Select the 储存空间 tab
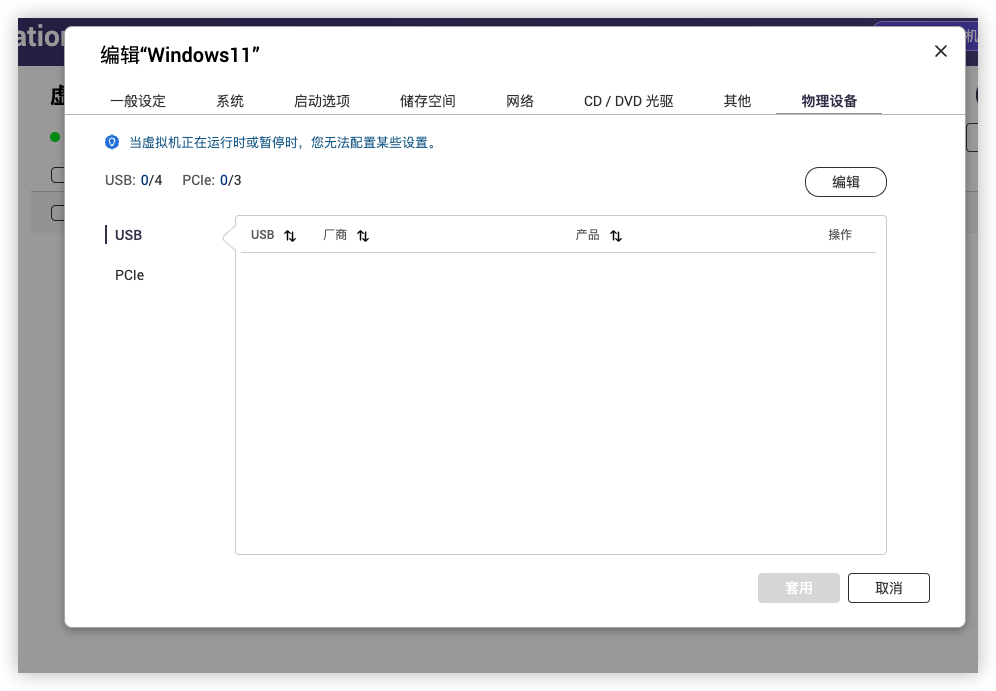996x691 pixels. pos(428,101)
